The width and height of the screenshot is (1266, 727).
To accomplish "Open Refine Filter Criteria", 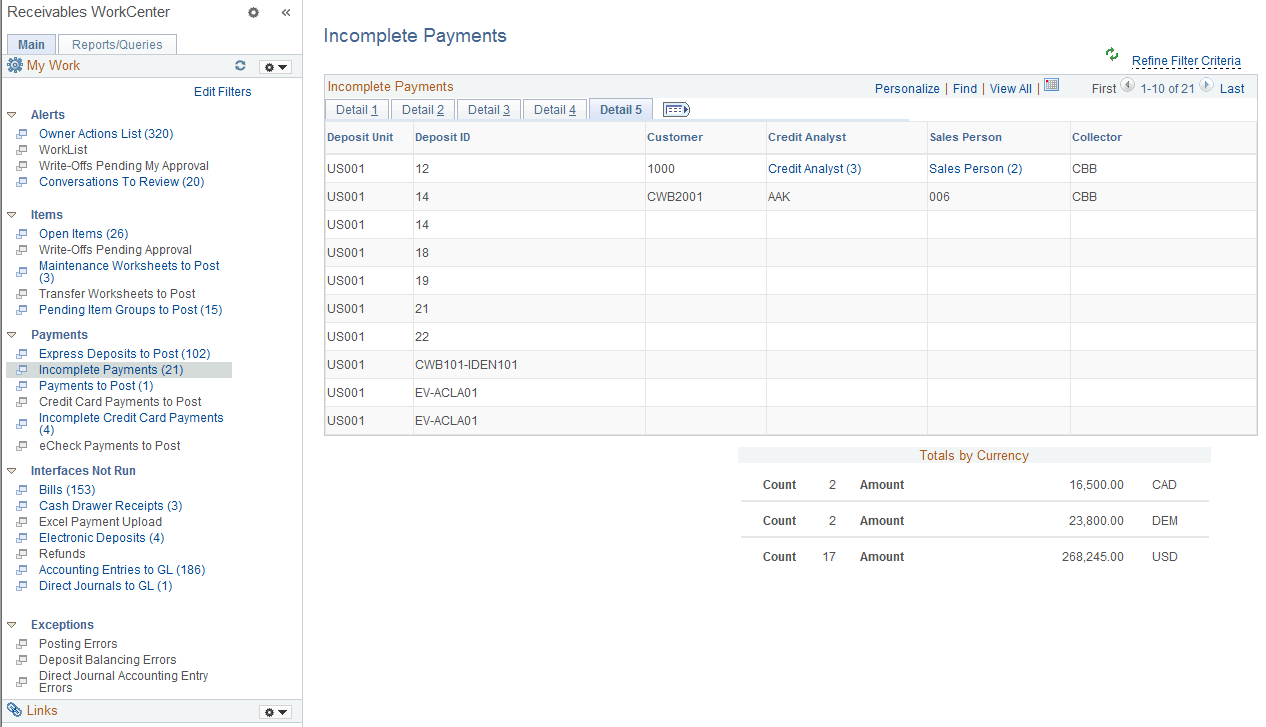I will [1186, 60].
